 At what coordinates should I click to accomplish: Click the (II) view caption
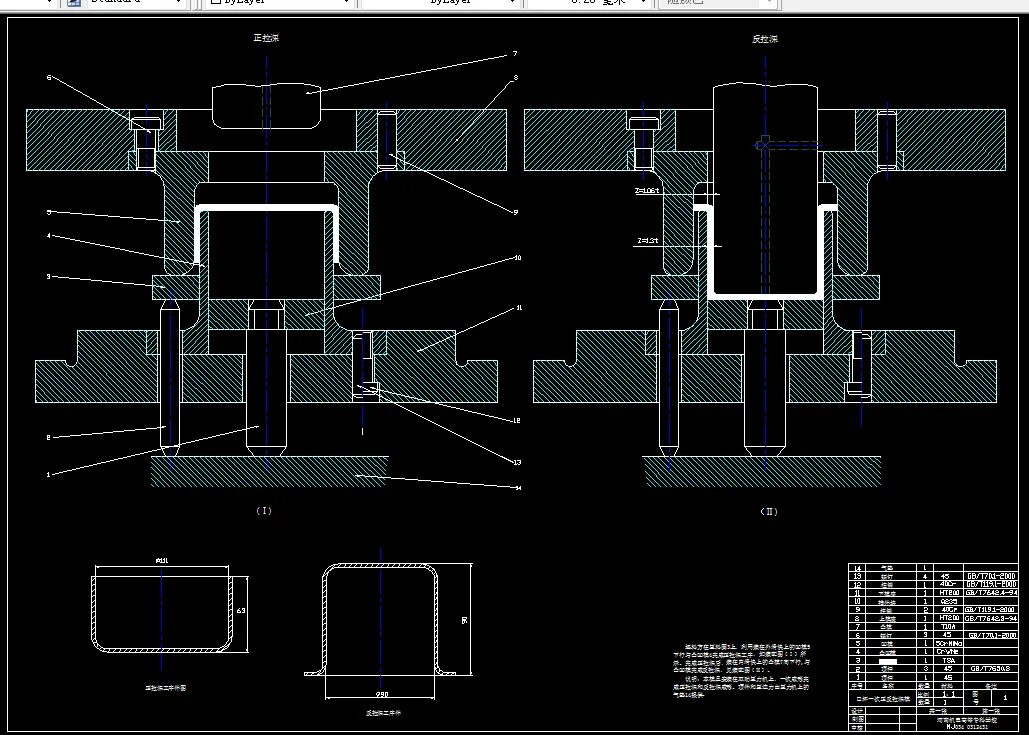[x=768, y=511]
